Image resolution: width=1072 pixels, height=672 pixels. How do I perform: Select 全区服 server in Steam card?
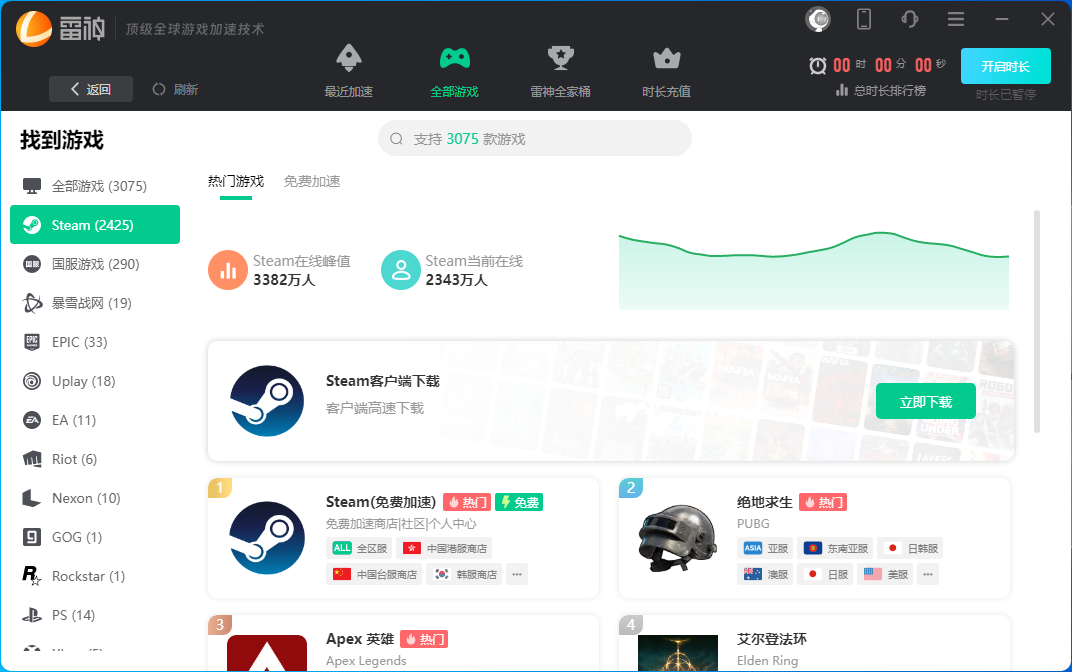point(361,548)
